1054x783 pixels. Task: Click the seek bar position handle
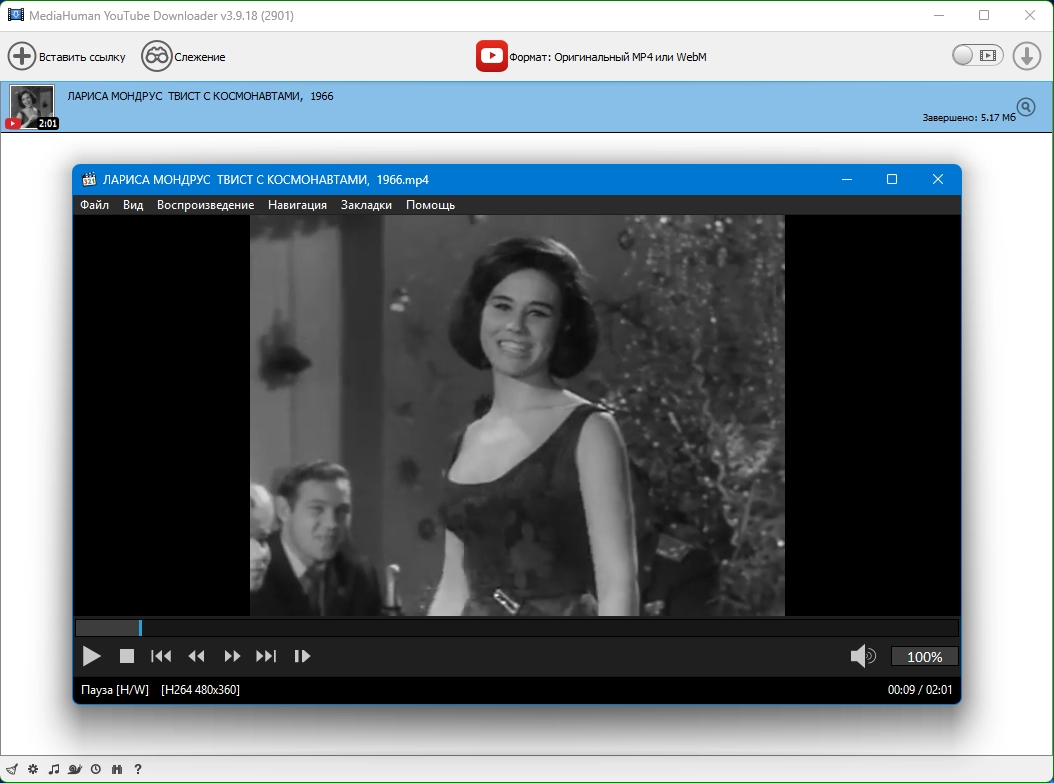(140, 628)
